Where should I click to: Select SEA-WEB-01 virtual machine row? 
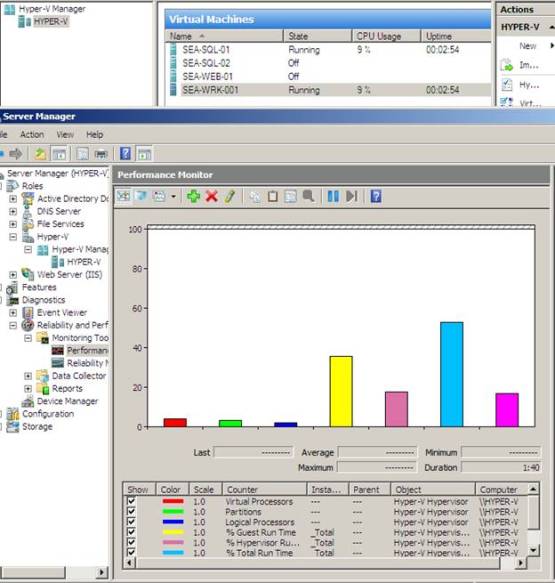coord(328,76)
